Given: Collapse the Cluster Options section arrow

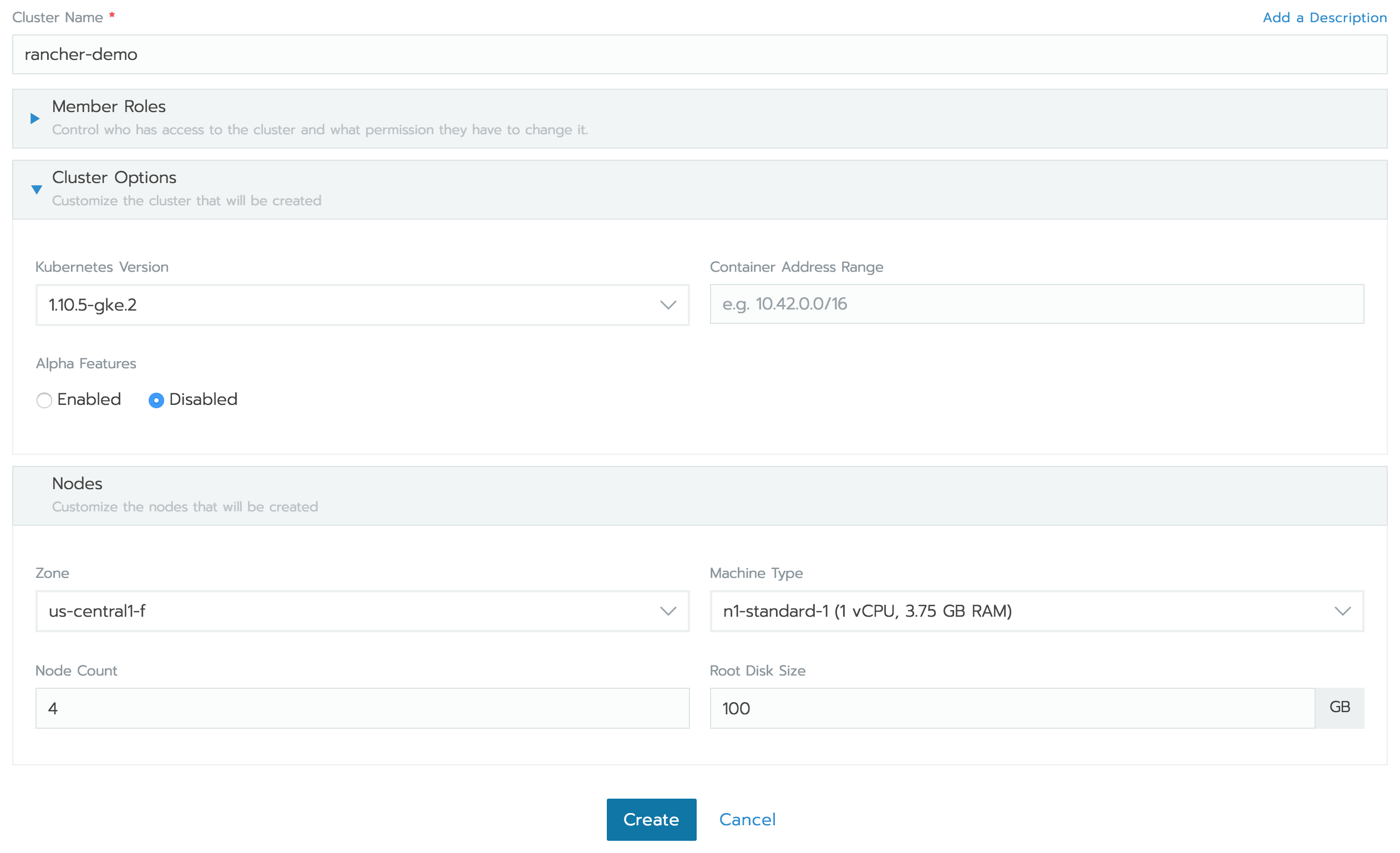Looking at the screenshot, I should click(37, 190).
